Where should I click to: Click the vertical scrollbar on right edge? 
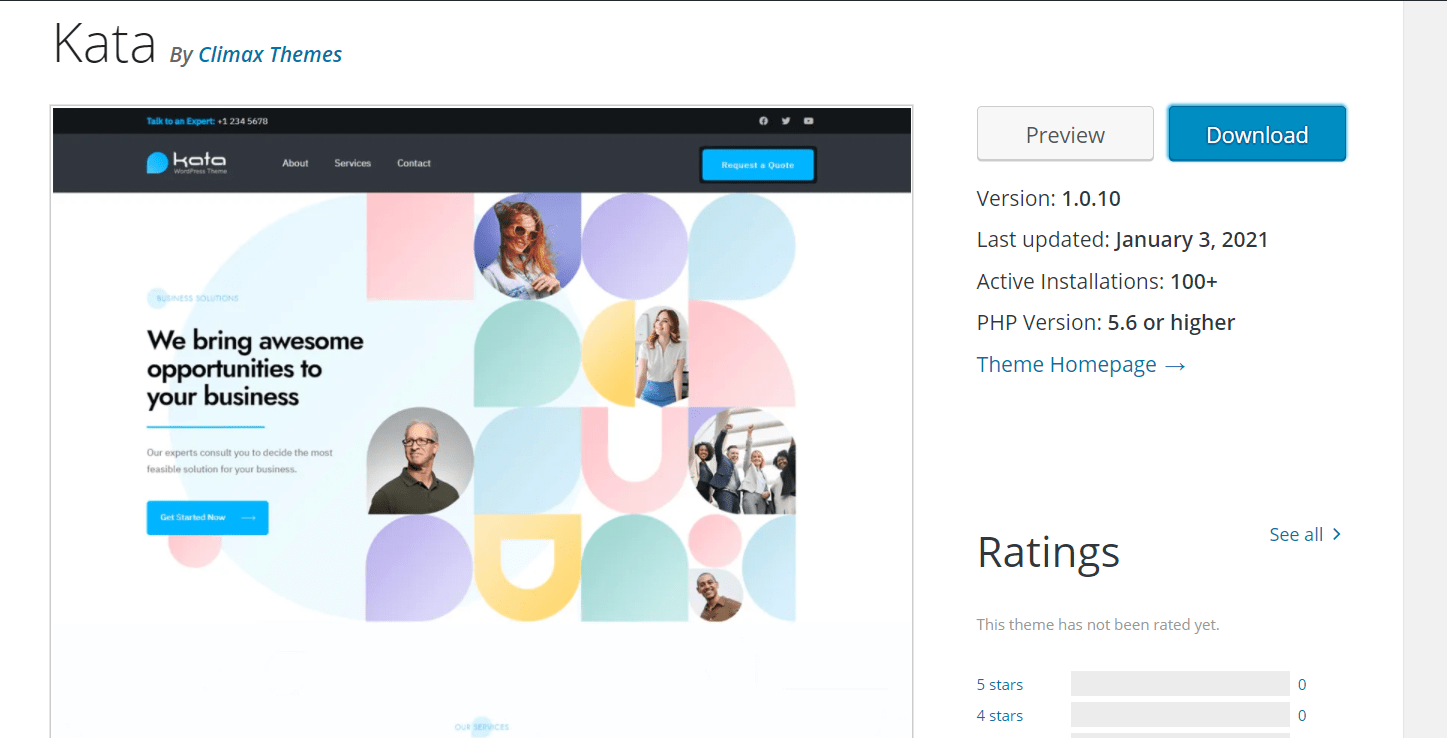(1424, 369)
